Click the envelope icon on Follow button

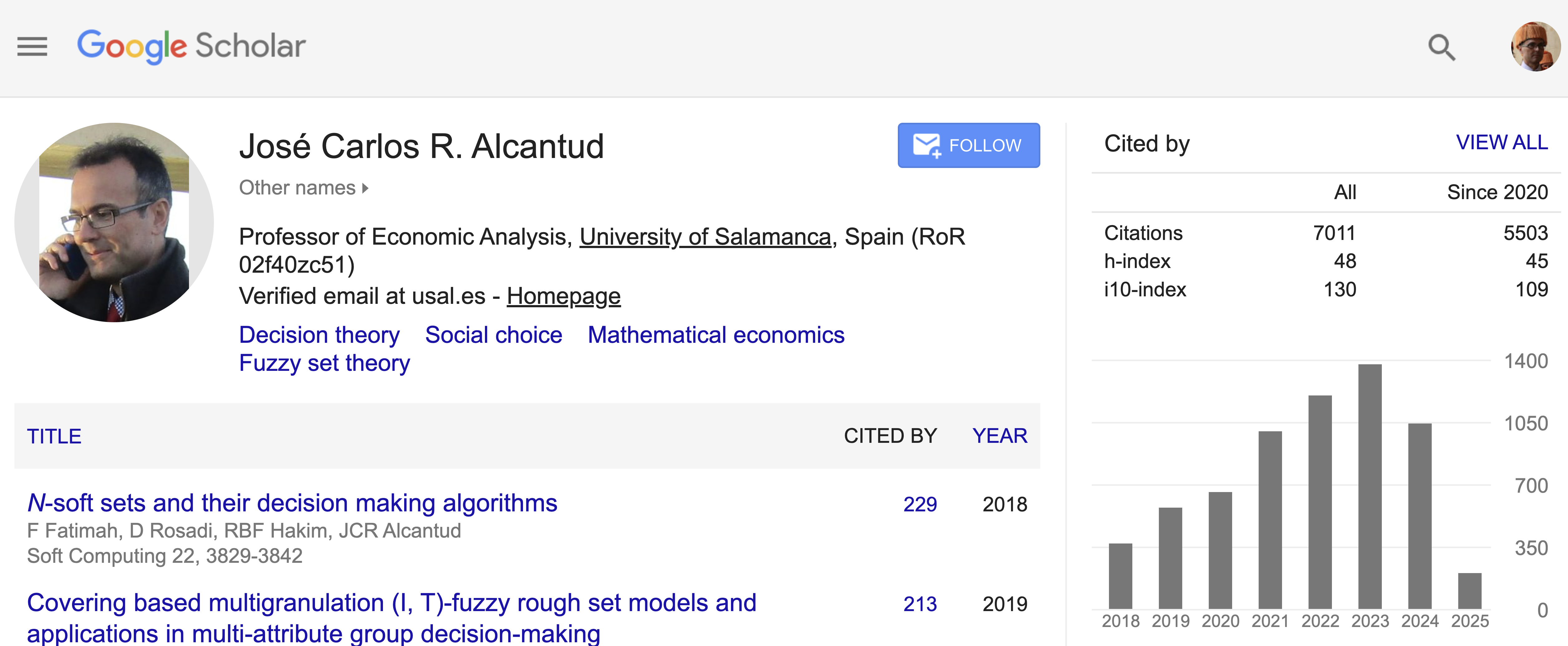tap(927, 146)
